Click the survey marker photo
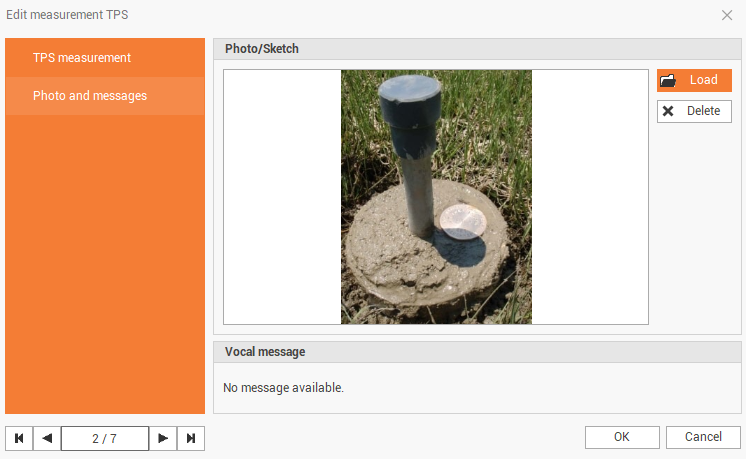This screenshot has width=746, height=459. coord(436,197)
